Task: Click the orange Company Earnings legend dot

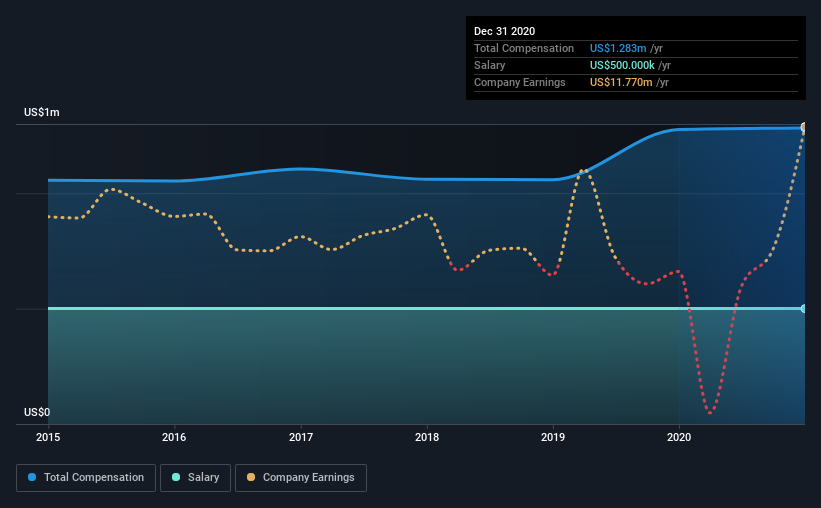Action: click(251, 477)
